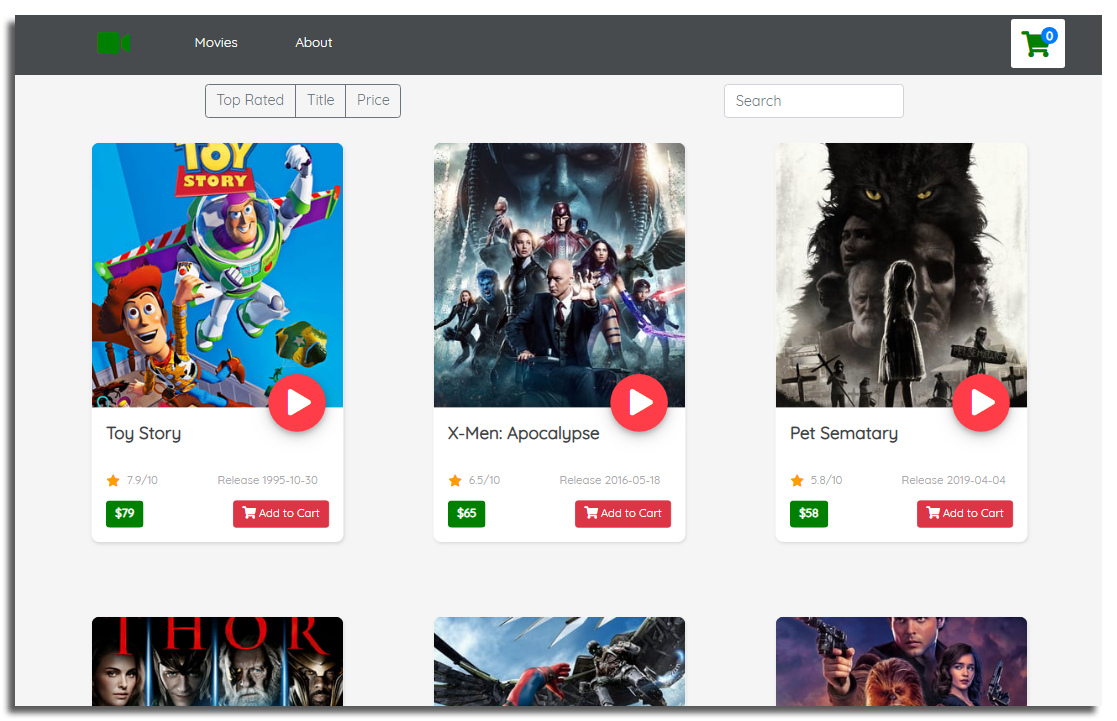Open the shopping cart icon
1117x721 pixels.
[x=1037, y=43]
